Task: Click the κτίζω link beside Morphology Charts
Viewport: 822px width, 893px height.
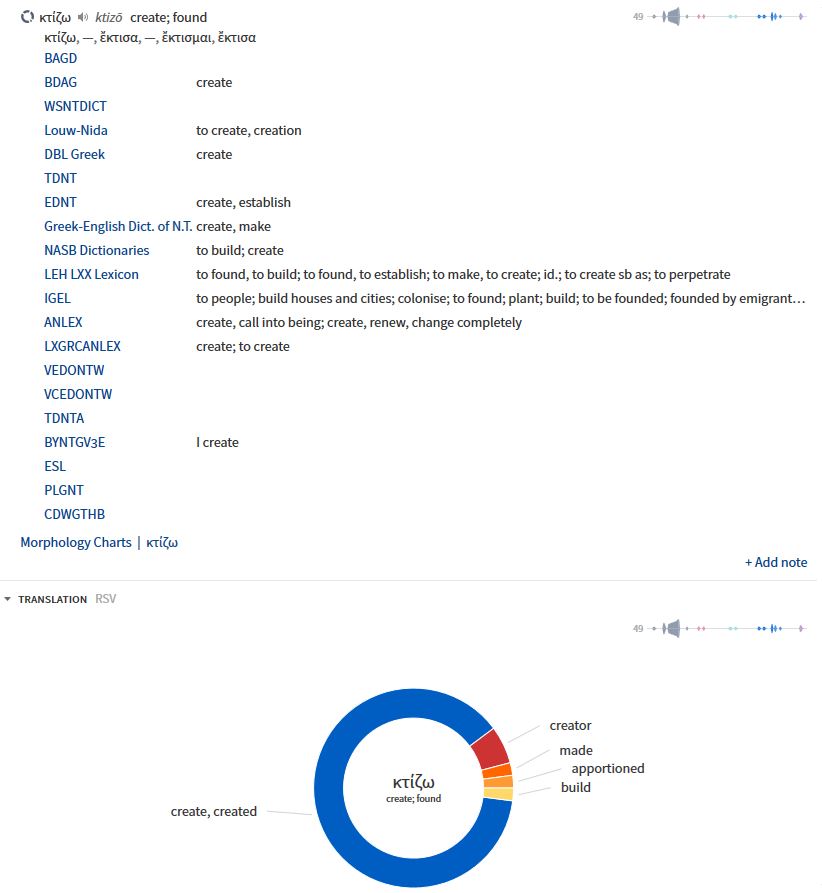Action: pyautogui.click(x=162, y=542)
